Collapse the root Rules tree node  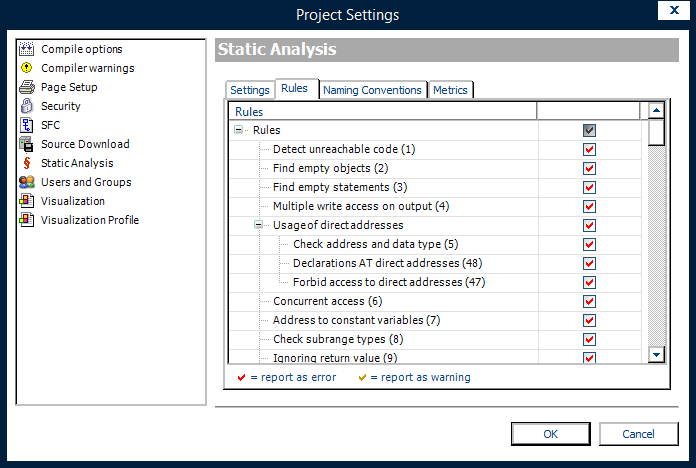(239, 130)
